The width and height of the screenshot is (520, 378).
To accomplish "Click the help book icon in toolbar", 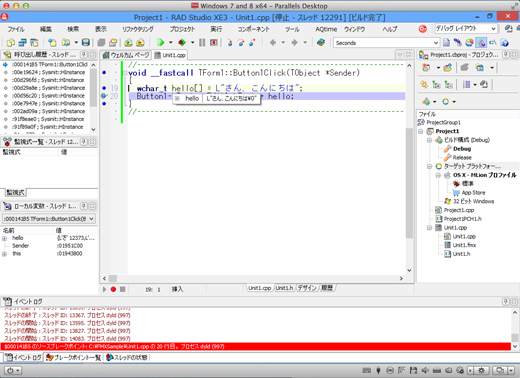I will pos(321,42).
